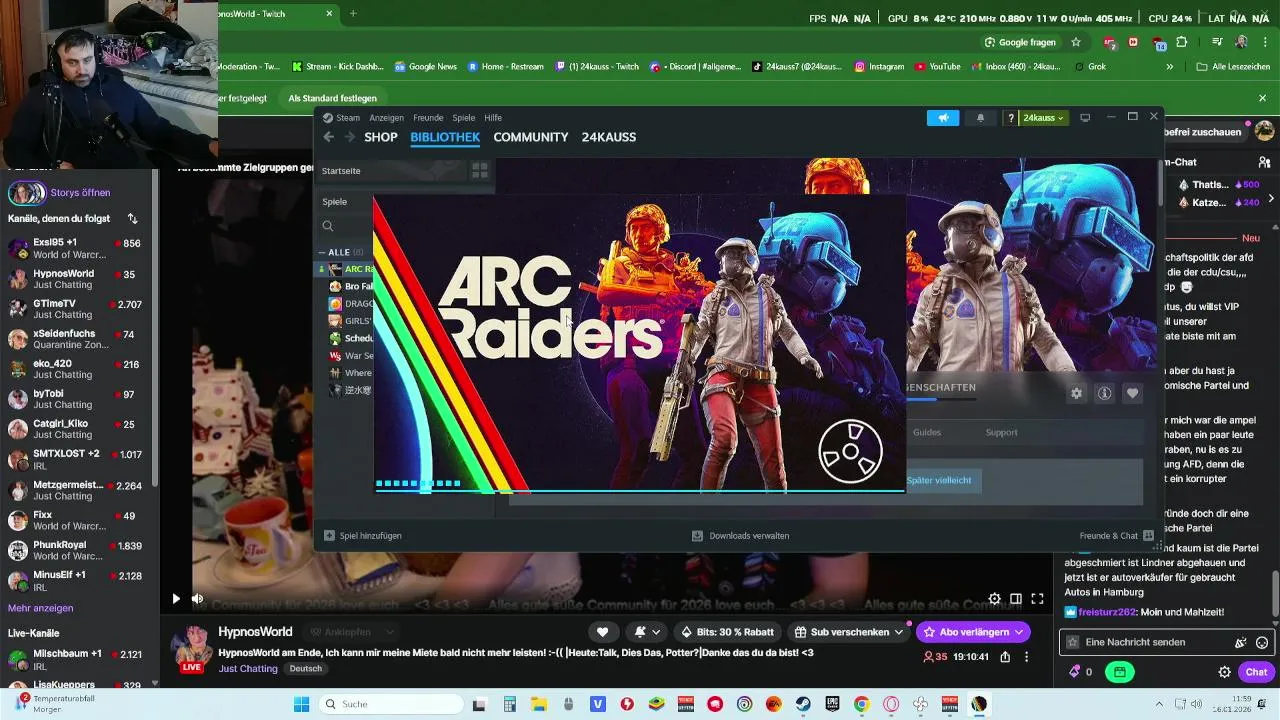The width and height of the screenshot is (1280, 720).
Task: Click Deutsch language tag
Action: [x=306, y=668]
